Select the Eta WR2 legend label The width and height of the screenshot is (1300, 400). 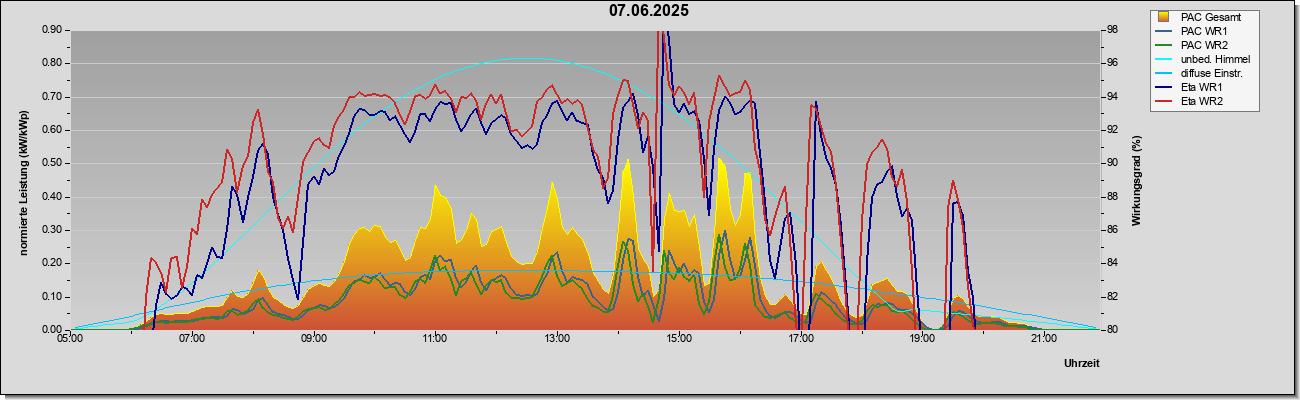(x=1202, y=101)
